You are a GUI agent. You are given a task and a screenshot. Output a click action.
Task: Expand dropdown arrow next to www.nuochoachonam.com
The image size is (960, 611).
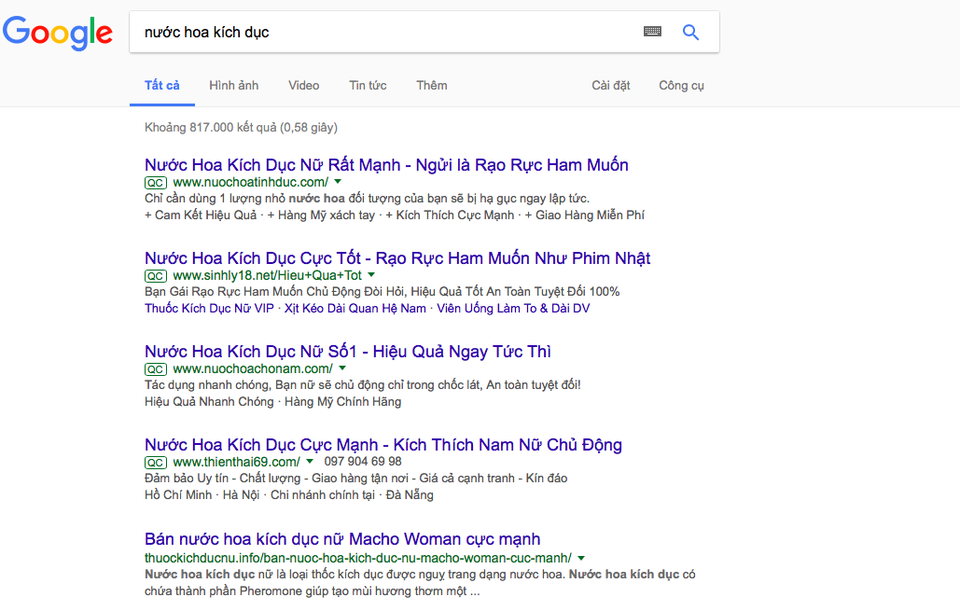(x=342, y=369)
